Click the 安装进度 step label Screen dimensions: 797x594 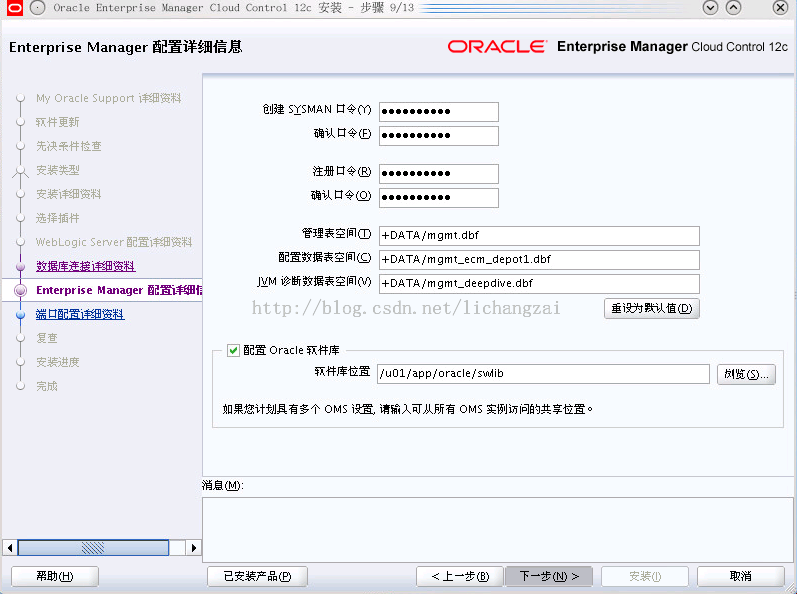(x=57, y=362)
